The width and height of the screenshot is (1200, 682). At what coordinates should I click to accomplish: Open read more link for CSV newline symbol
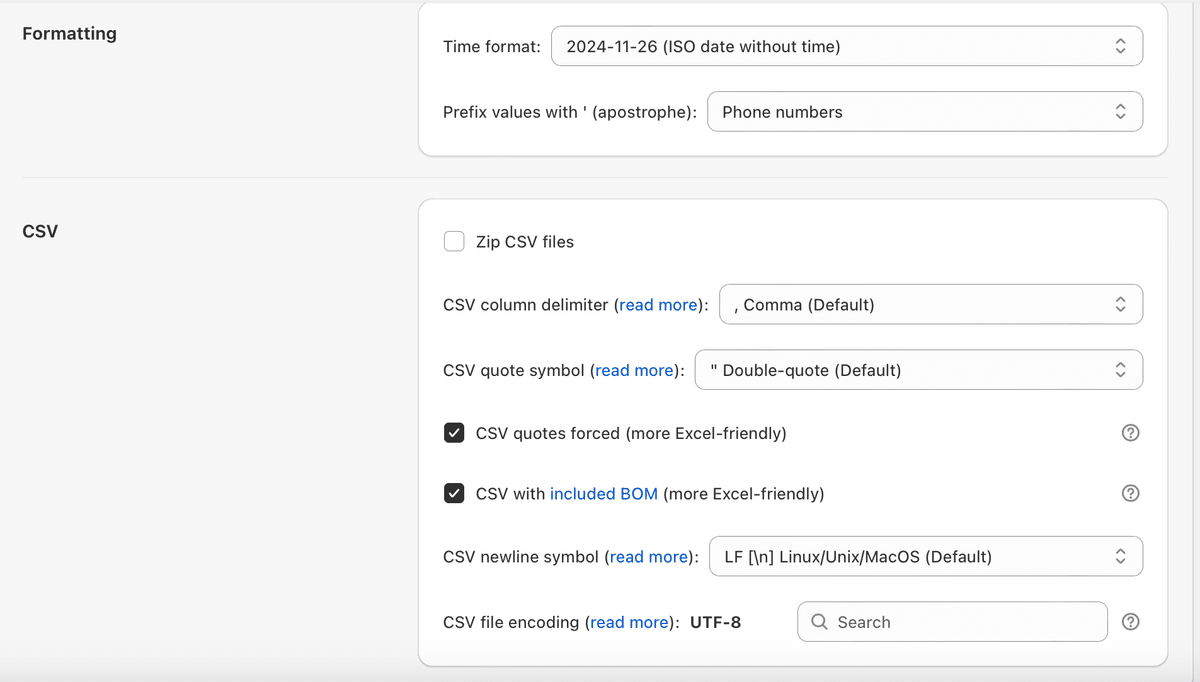(x=648, y=557)
